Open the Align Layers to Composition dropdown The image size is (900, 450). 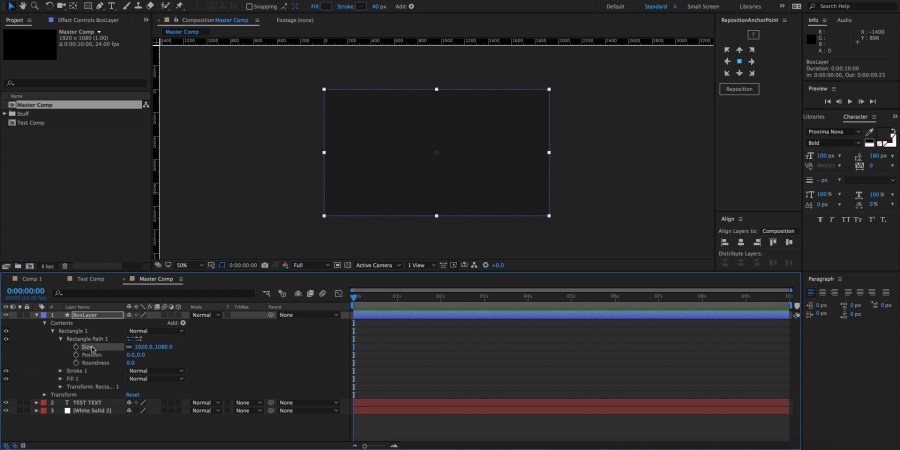(x=779, y=231)
